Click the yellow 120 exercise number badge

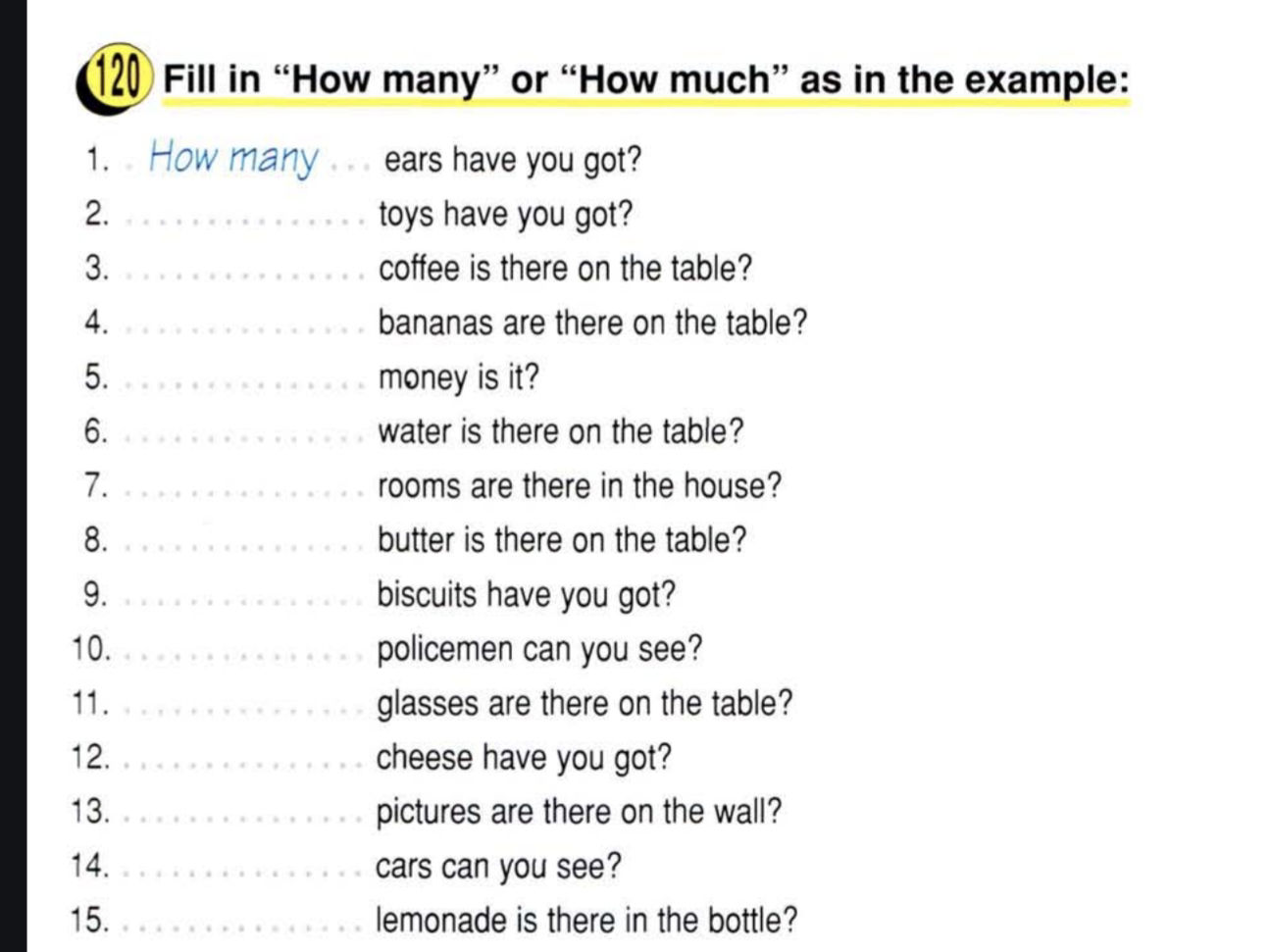[x=116, y=78]
